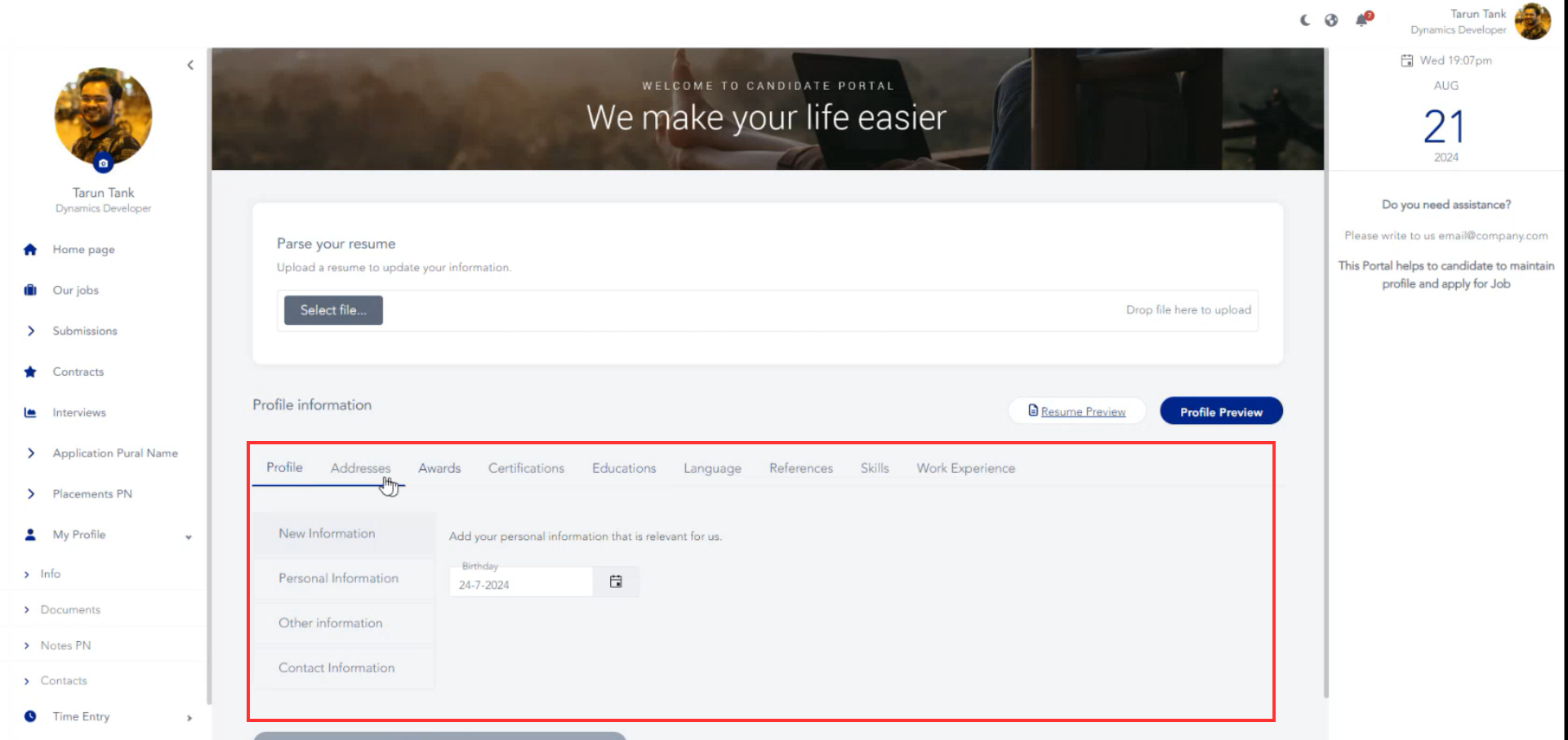
Task: Click the Time Entry clock icon
Action: tap(30, 716)
